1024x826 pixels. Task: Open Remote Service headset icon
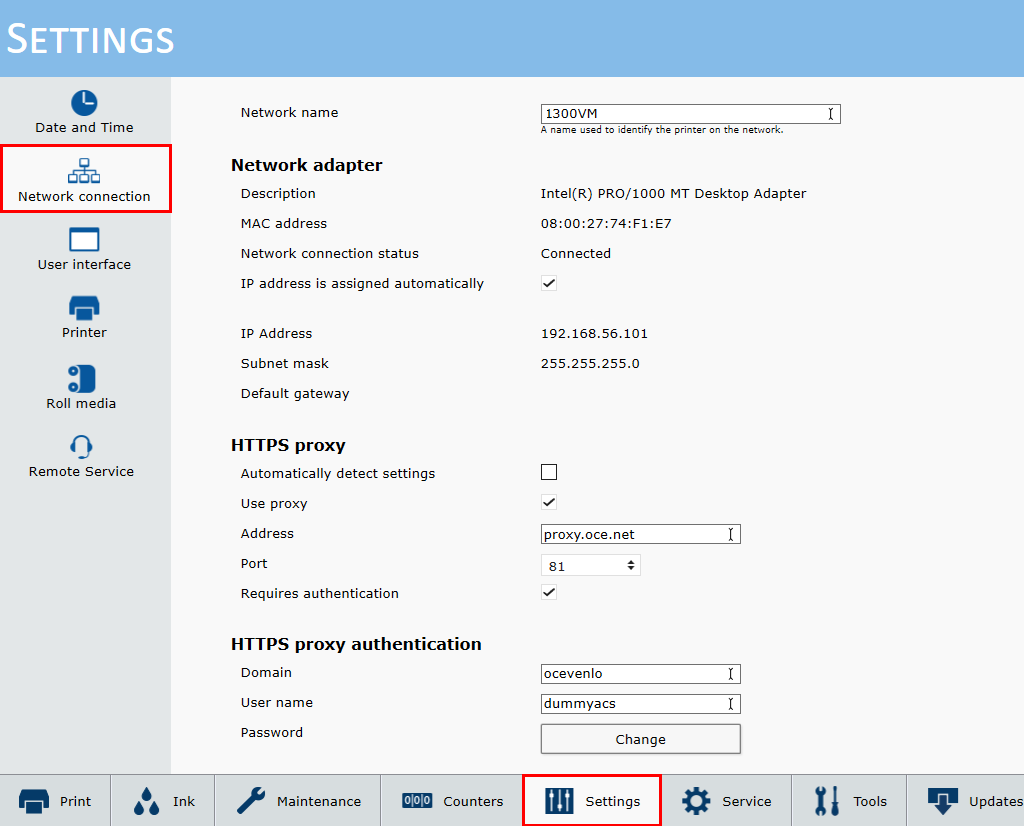pos(81,446)
